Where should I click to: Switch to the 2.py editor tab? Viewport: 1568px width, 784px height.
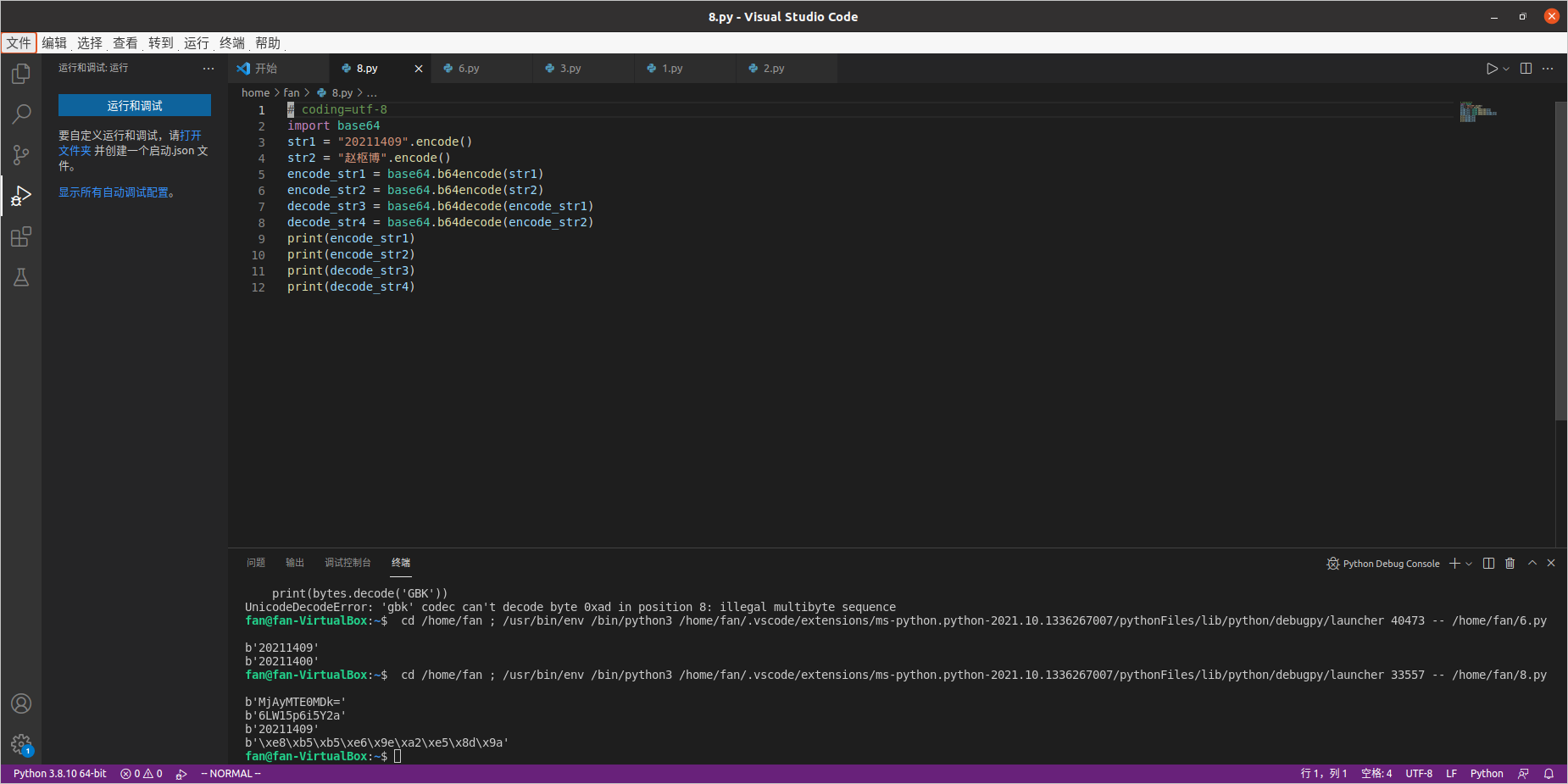click(787, 69)
